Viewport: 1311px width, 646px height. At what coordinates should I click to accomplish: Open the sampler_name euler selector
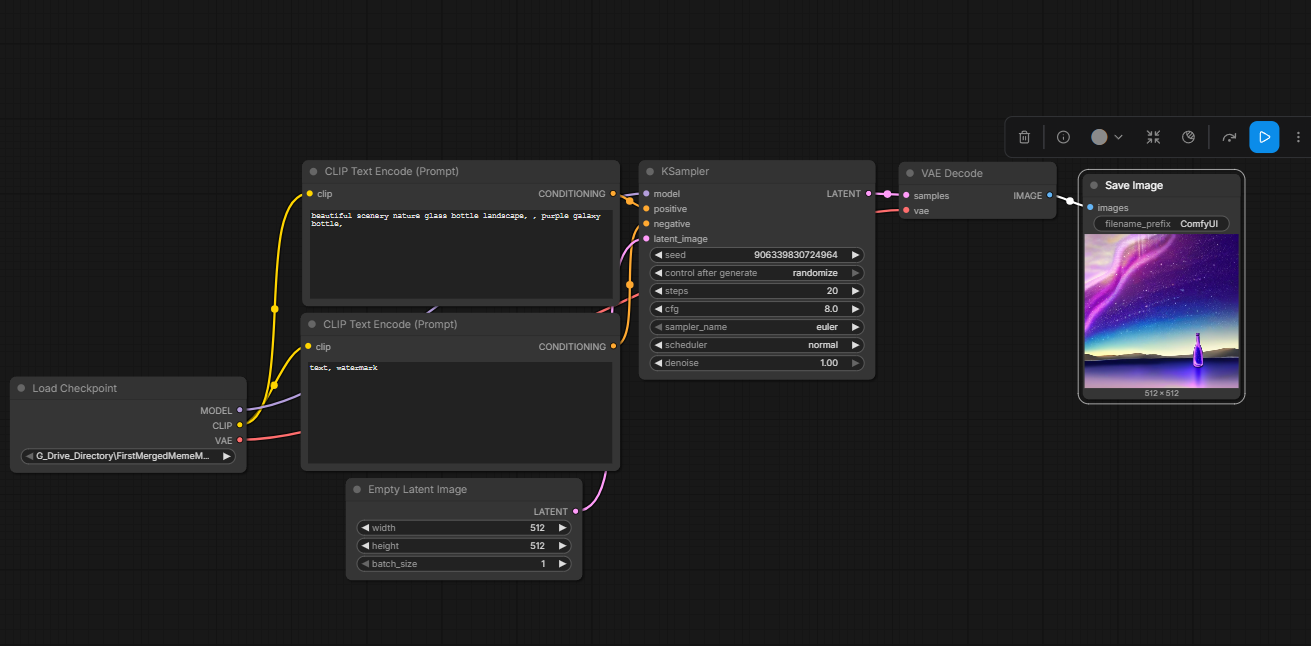(757, 327)
